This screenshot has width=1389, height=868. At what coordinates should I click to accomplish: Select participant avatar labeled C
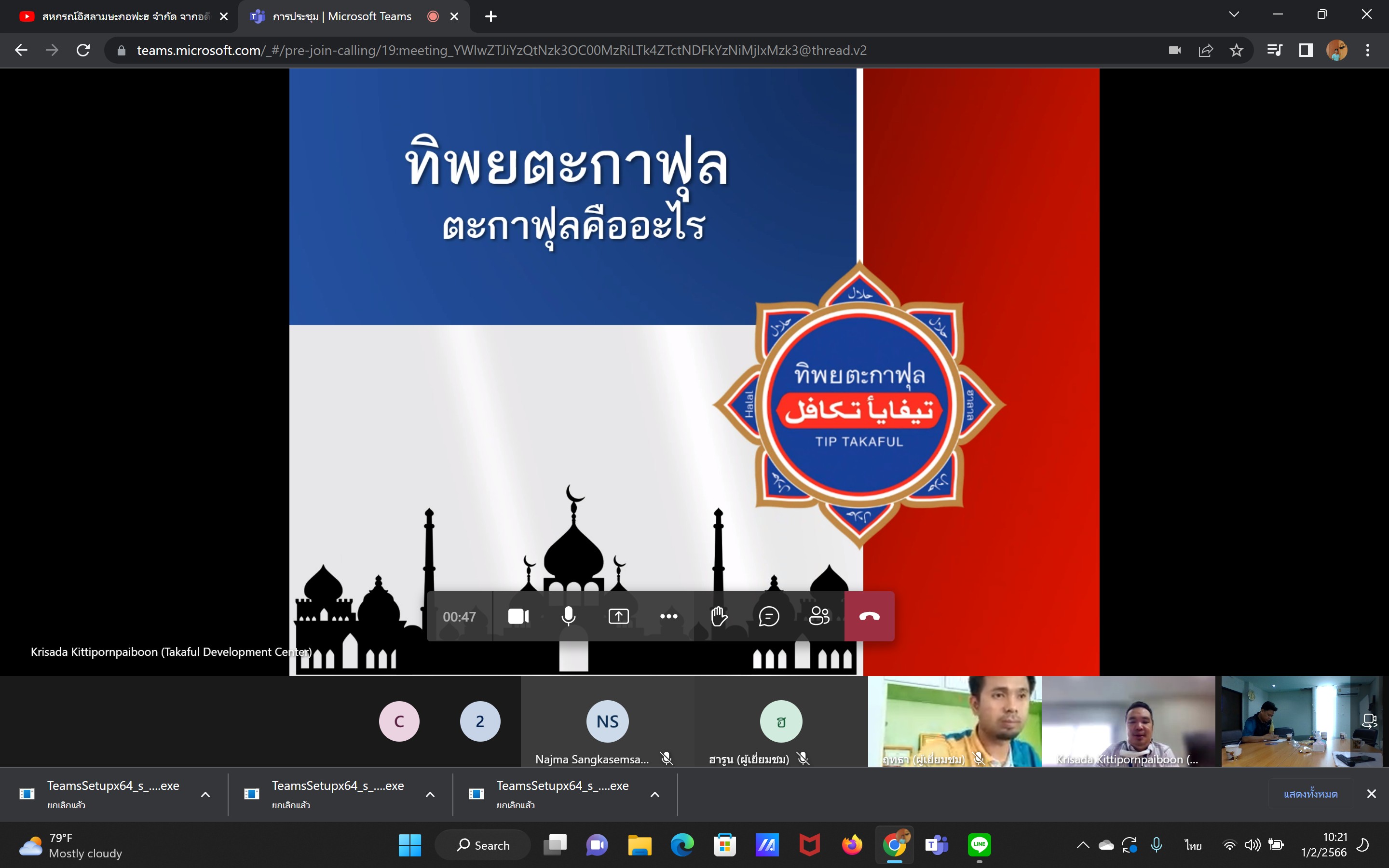[x=399, y=721]
